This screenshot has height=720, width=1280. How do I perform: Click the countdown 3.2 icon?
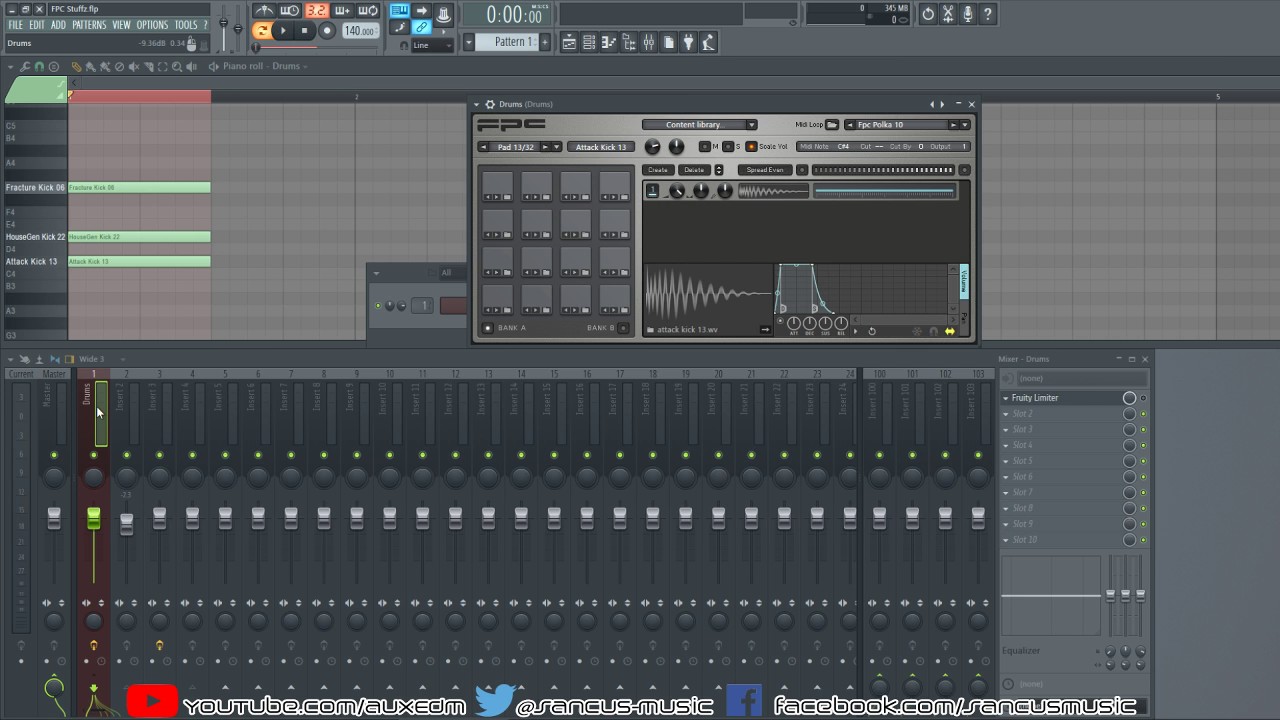click(318, 10)
